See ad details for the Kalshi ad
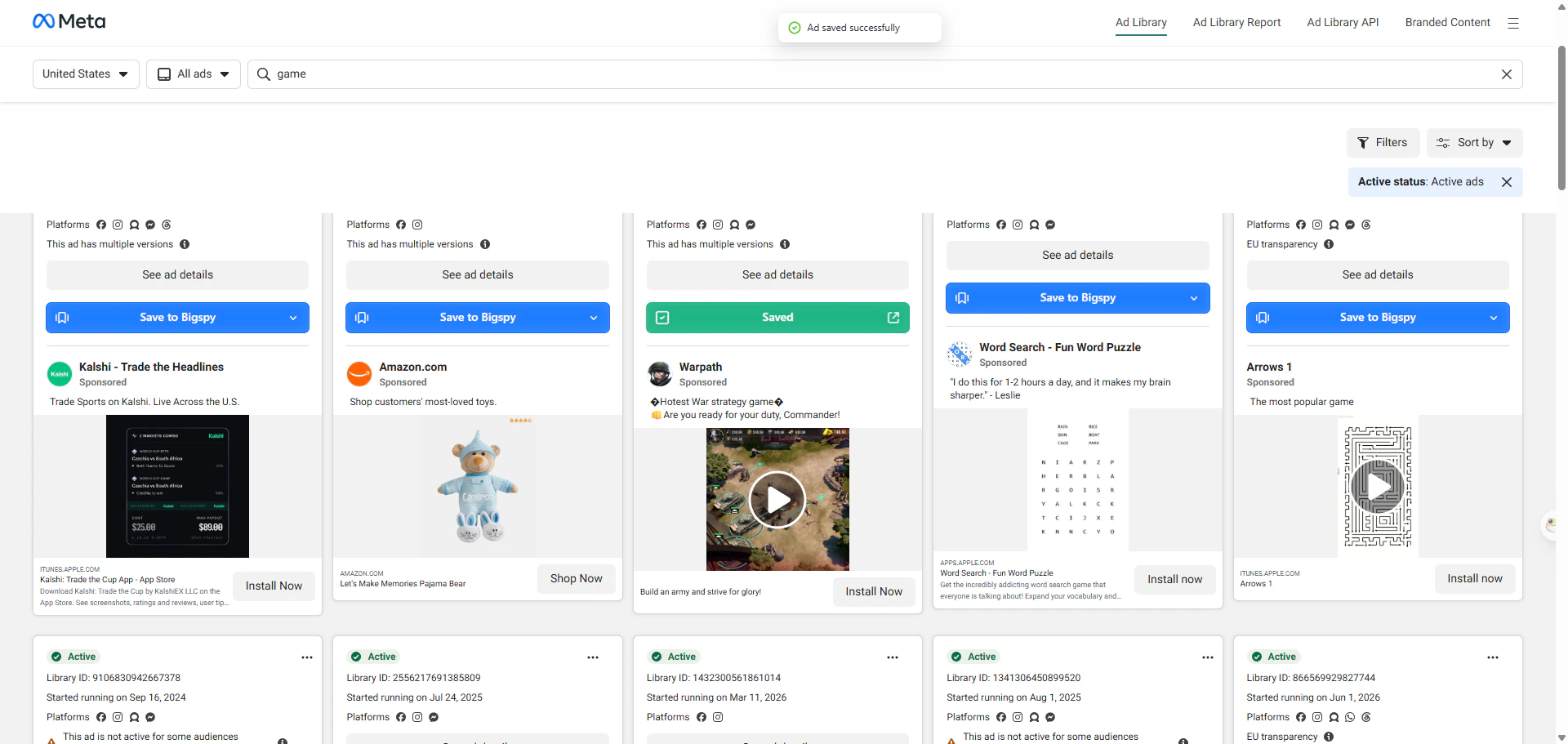This screenshot has height=744, width=1568. pyautogui.click(x=177, y=275)
